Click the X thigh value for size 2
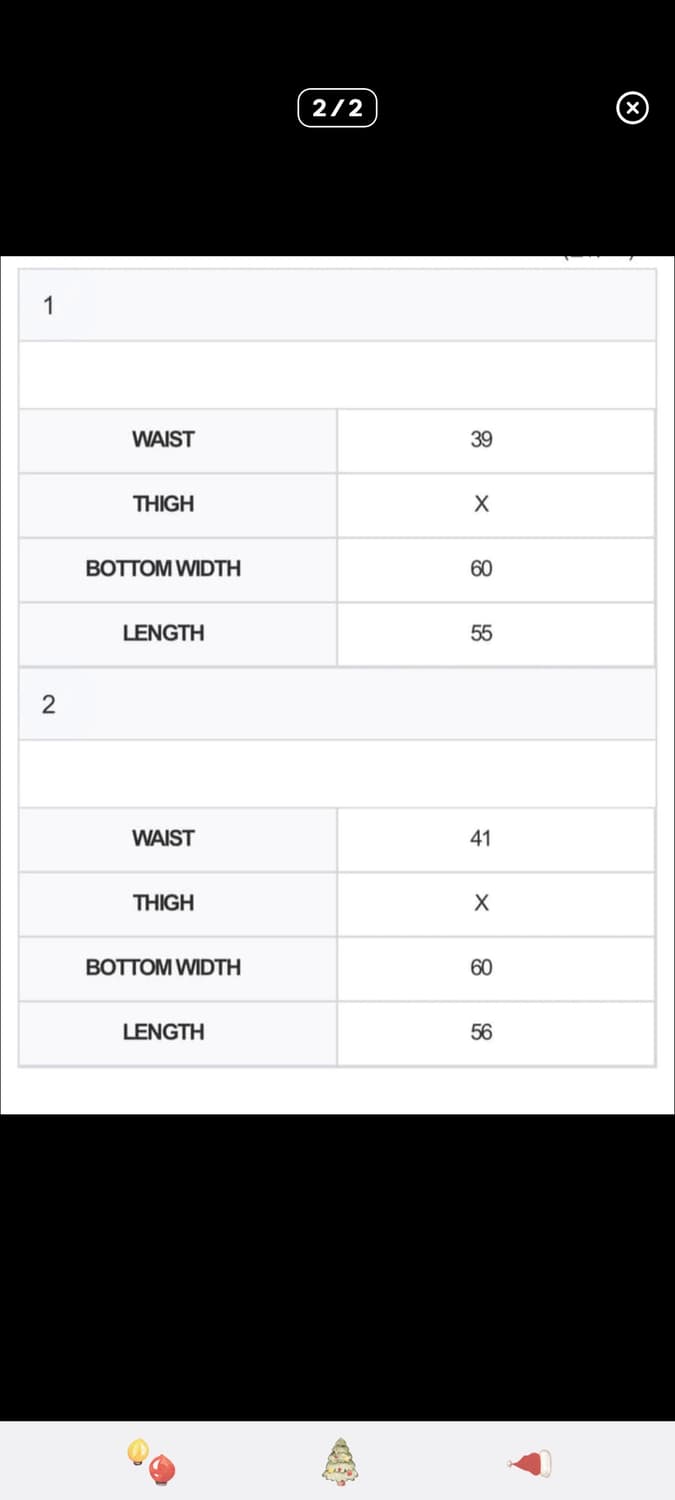The height and width of the screenshot is (1500, 675). point(481,903)
